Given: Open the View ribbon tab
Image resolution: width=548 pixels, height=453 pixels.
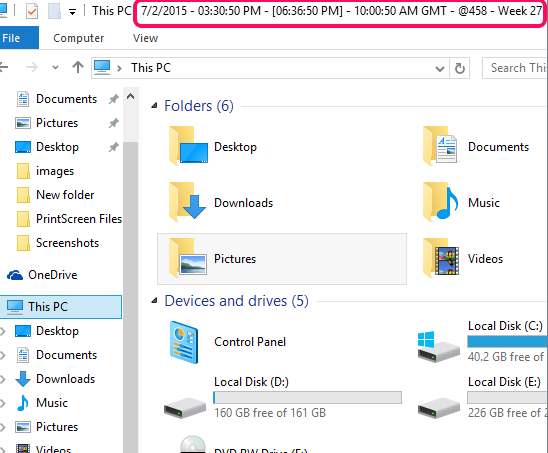Looking at the screenshot, I should tap(145, 38).
